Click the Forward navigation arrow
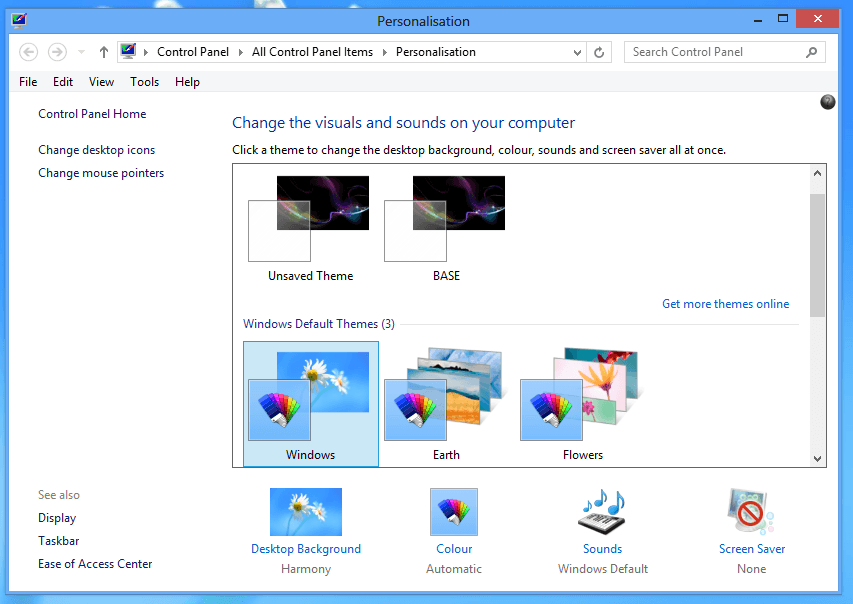 57,52
